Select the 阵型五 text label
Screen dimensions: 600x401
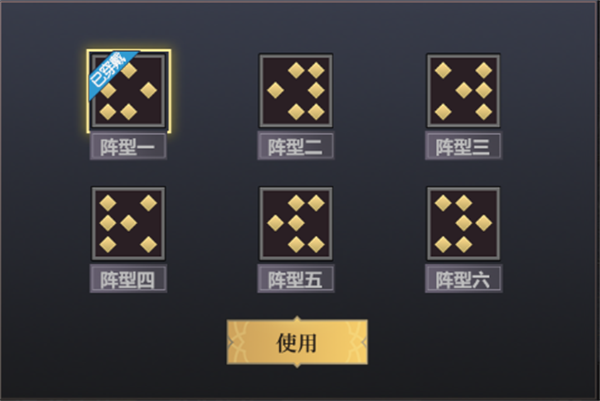pos(296,279)
